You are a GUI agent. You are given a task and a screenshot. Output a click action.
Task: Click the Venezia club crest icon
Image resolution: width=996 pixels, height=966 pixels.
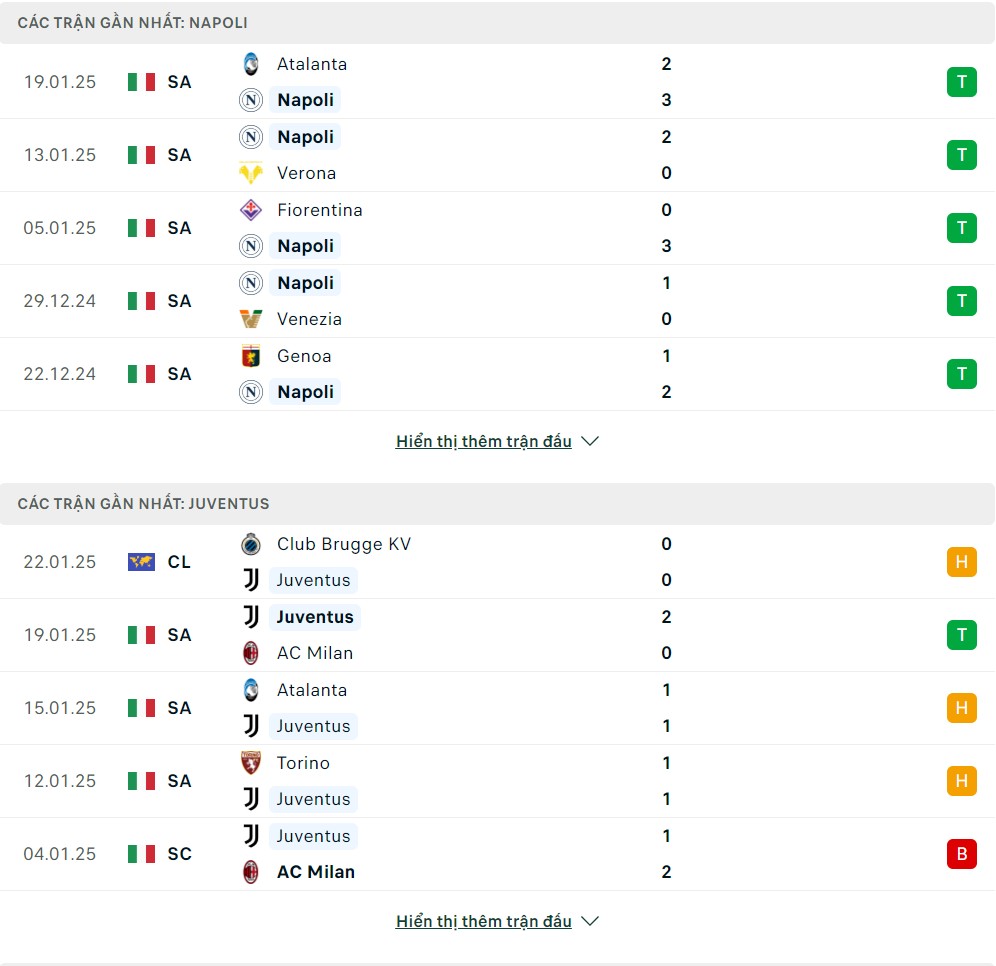click(251, 319)
